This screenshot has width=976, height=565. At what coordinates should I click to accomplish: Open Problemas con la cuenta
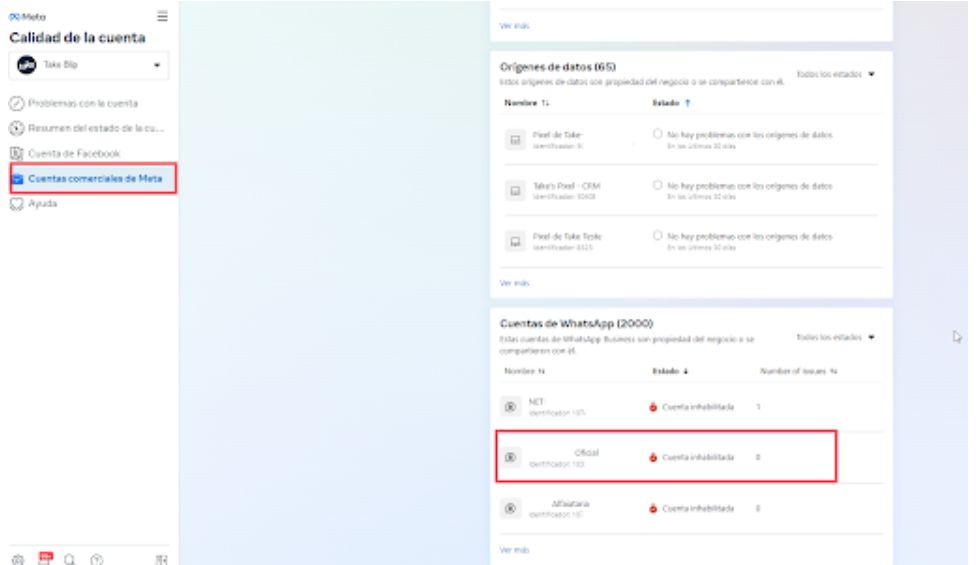83,103
